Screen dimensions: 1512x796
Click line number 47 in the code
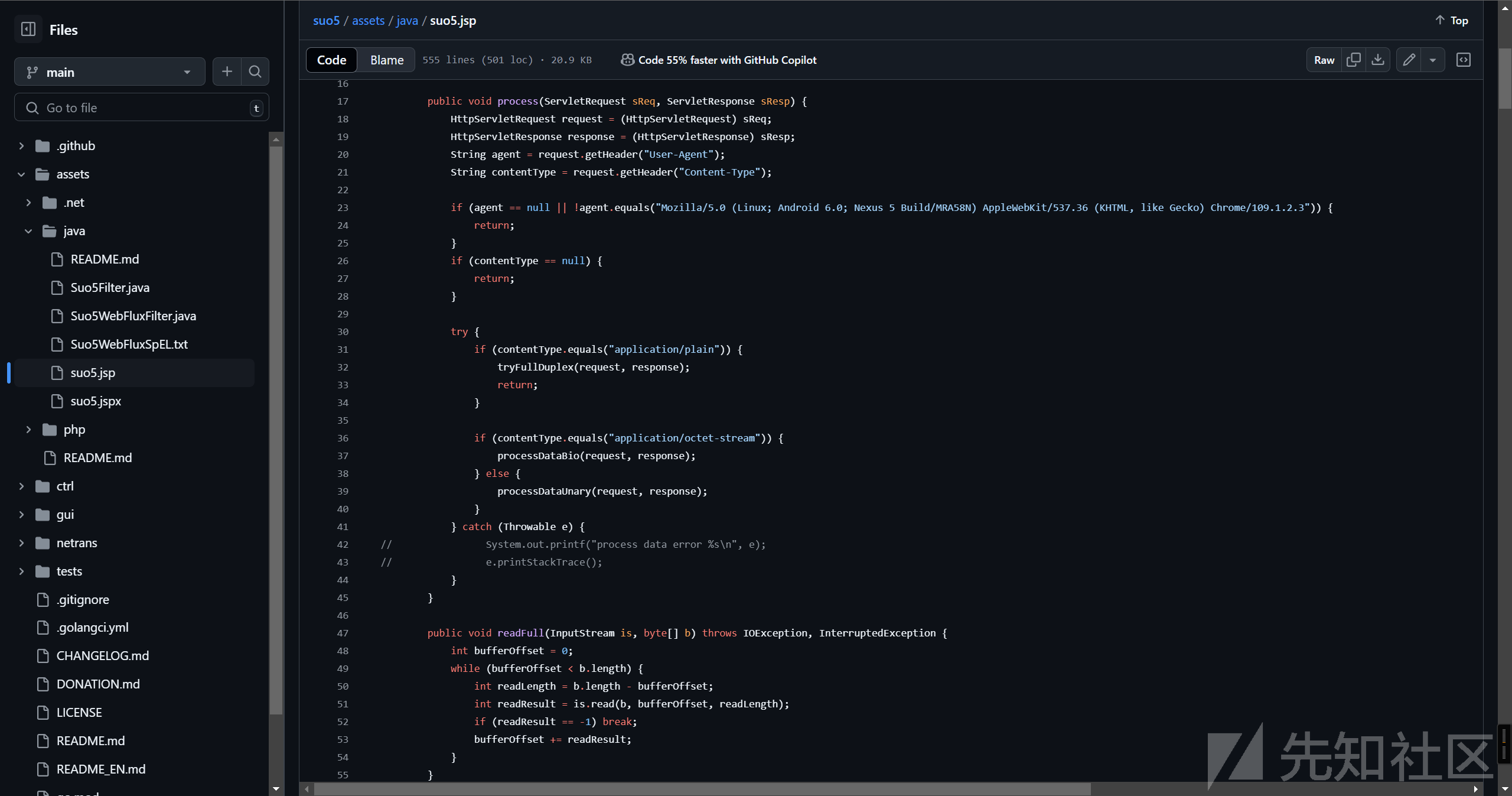point(343,633)
